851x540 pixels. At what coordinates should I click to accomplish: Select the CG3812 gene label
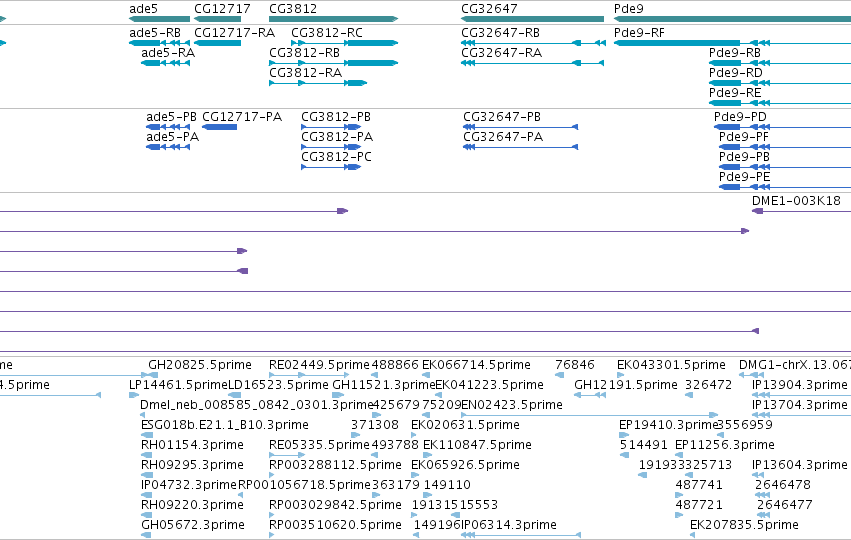293,9
